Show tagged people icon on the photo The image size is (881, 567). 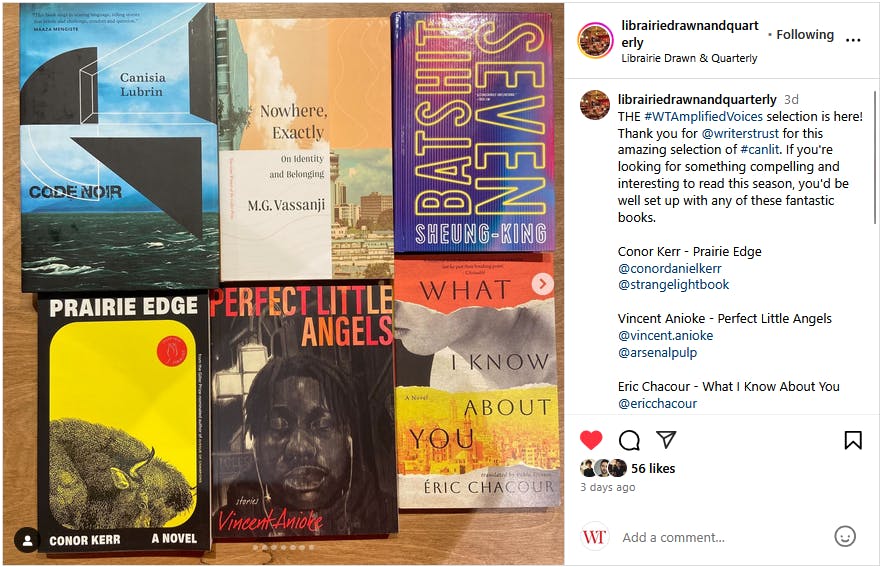[x=27, y=541]
